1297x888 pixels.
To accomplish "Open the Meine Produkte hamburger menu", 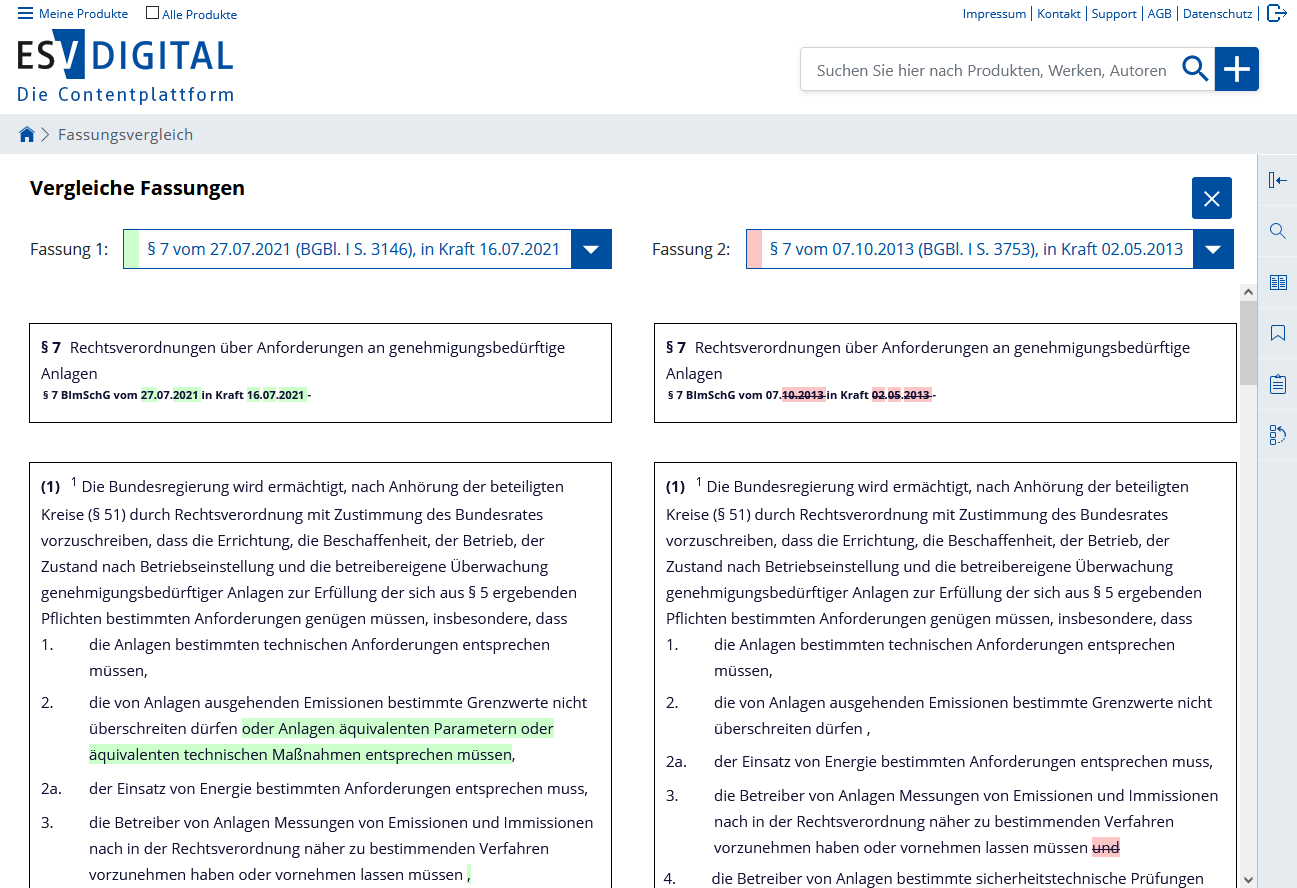I will pos(26,14).
